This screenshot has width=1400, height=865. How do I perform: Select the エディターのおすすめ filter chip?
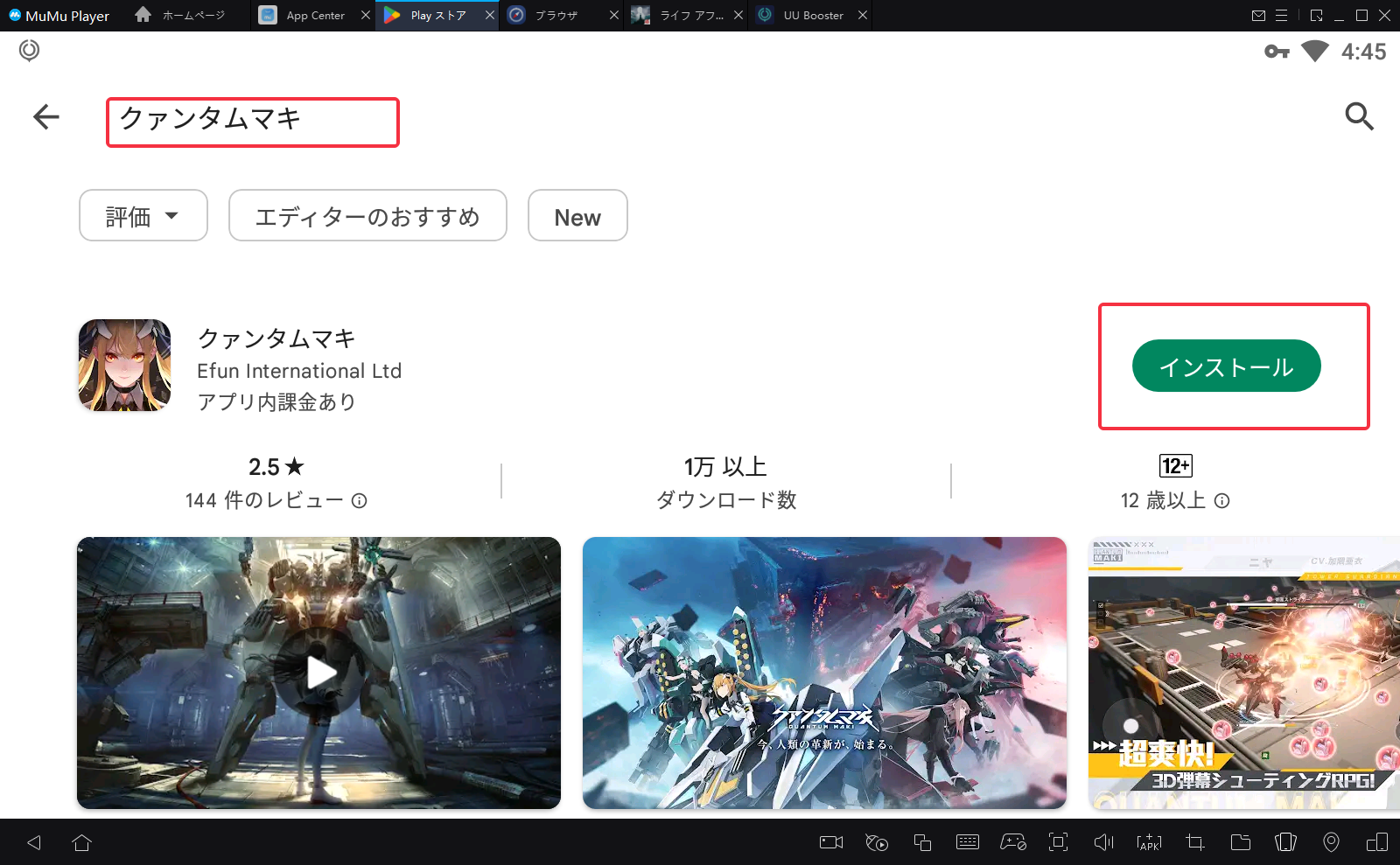tap(367, 215)
